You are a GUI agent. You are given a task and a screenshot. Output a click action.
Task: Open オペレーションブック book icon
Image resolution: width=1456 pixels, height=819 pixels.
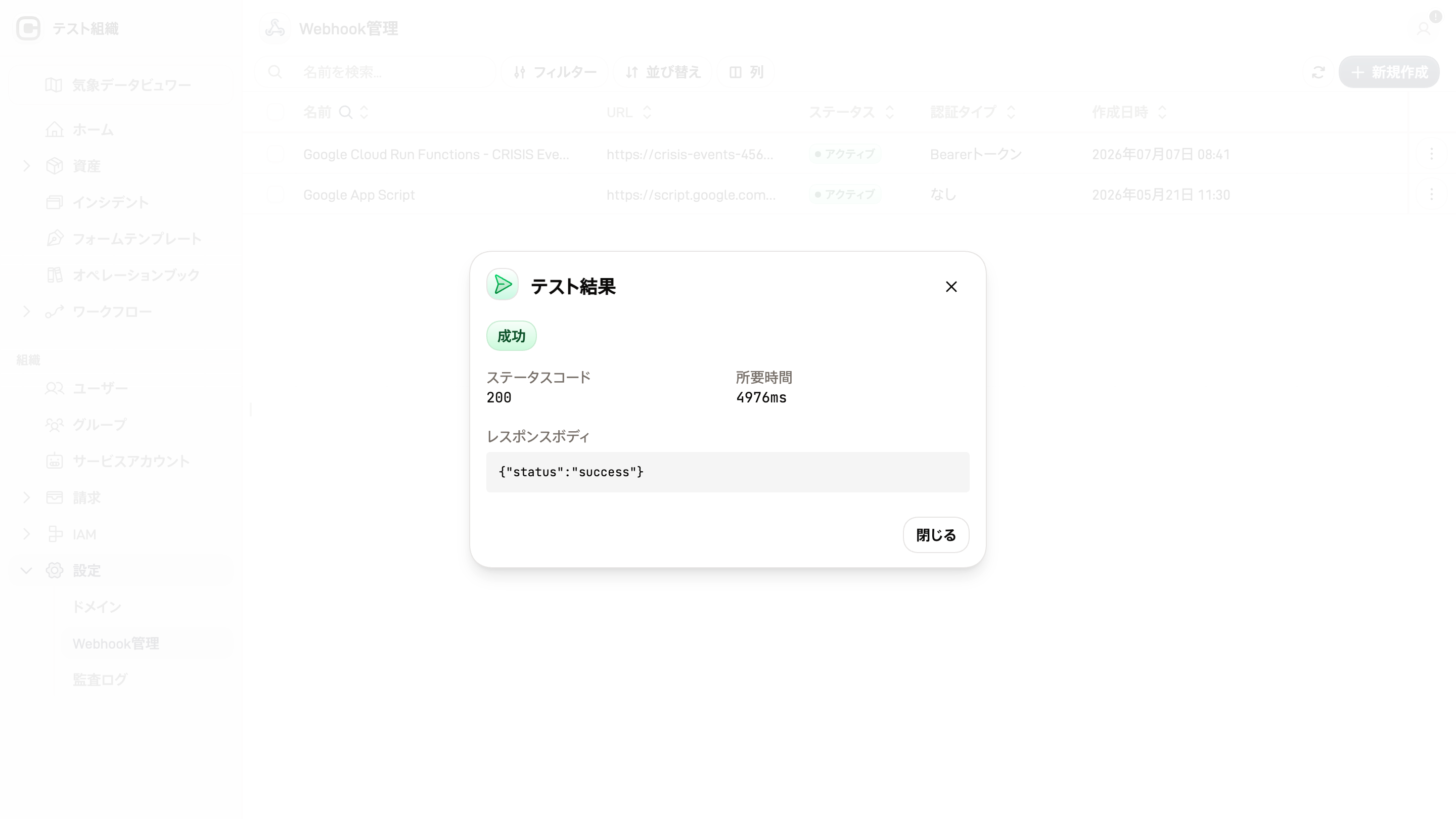click(54, 275)
